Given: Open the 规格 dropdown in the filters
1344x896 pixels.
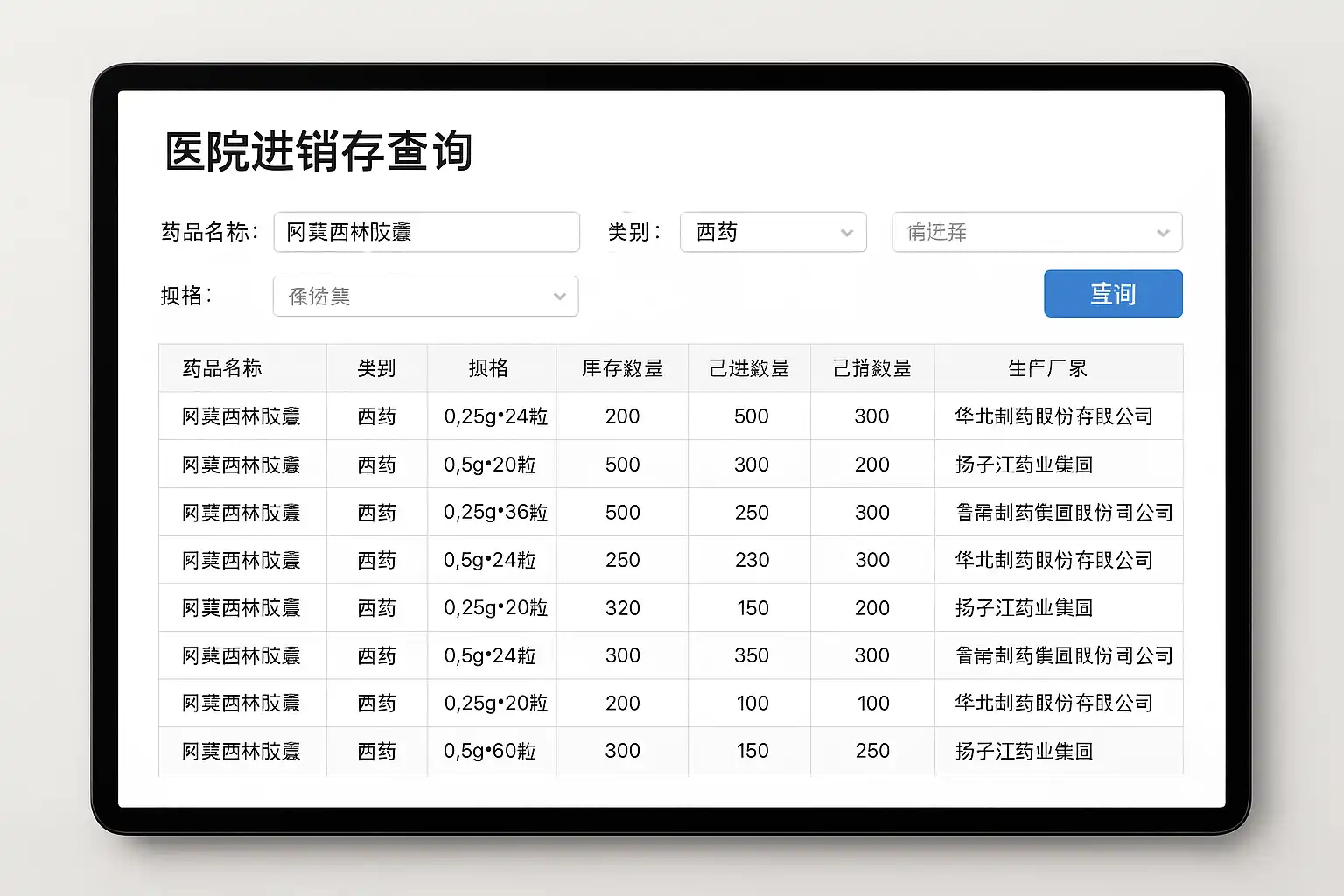Looking at the screenshot, I should [425, 297].
